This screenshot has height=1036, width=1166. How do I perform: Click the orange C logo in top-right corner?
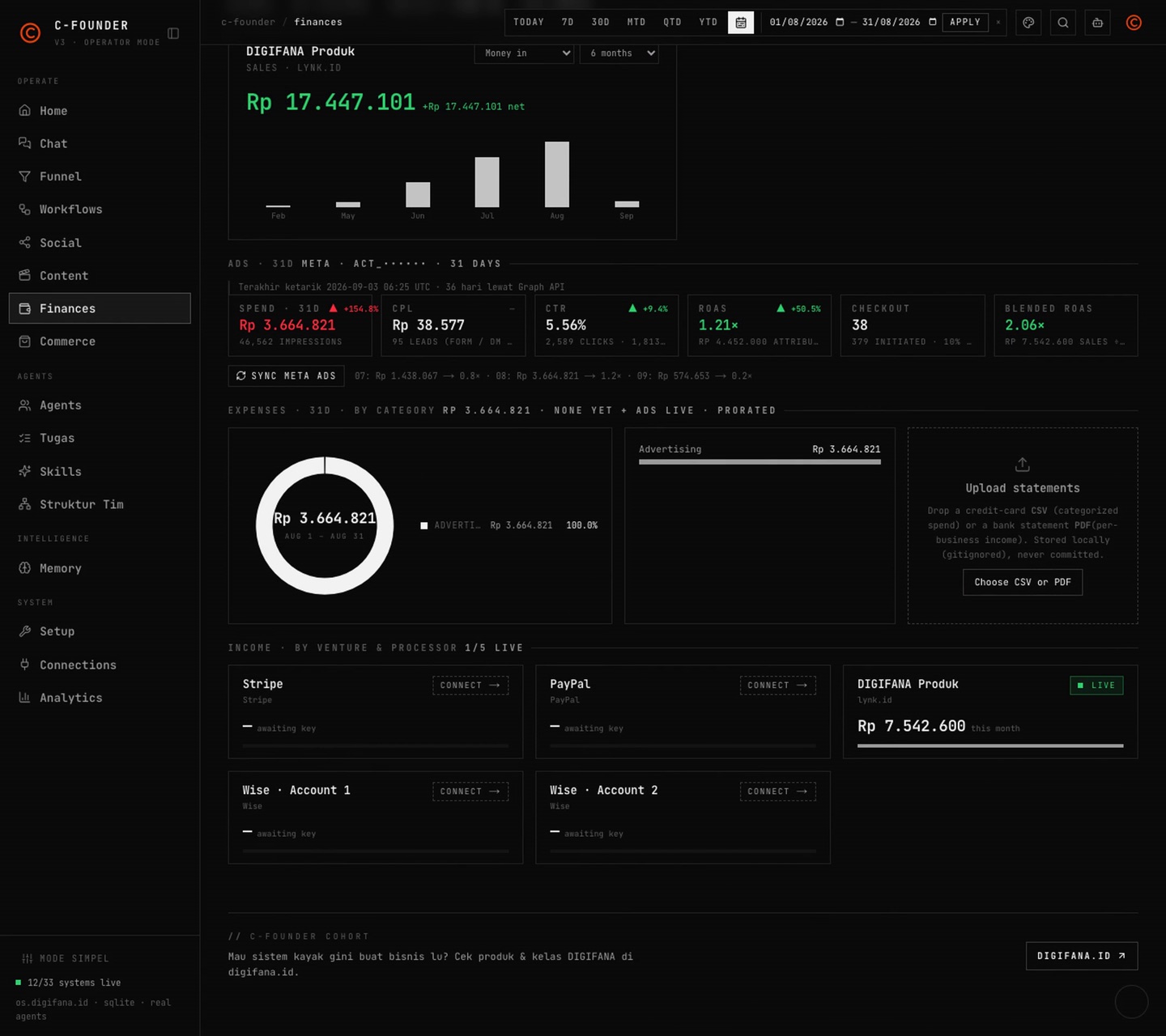click(x=1134, y=23)
